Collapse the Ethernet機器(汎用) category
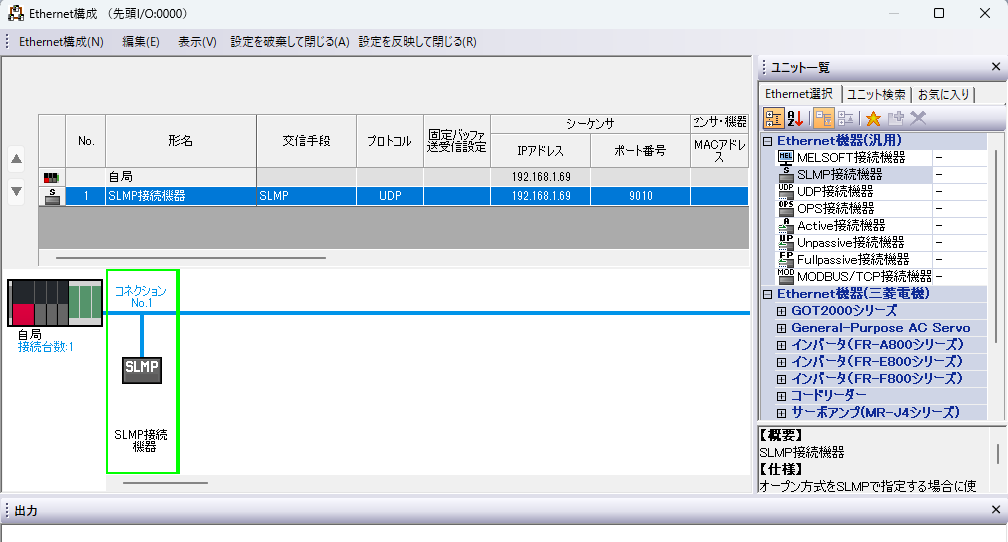1008x542 pixels. coord(768,141)
